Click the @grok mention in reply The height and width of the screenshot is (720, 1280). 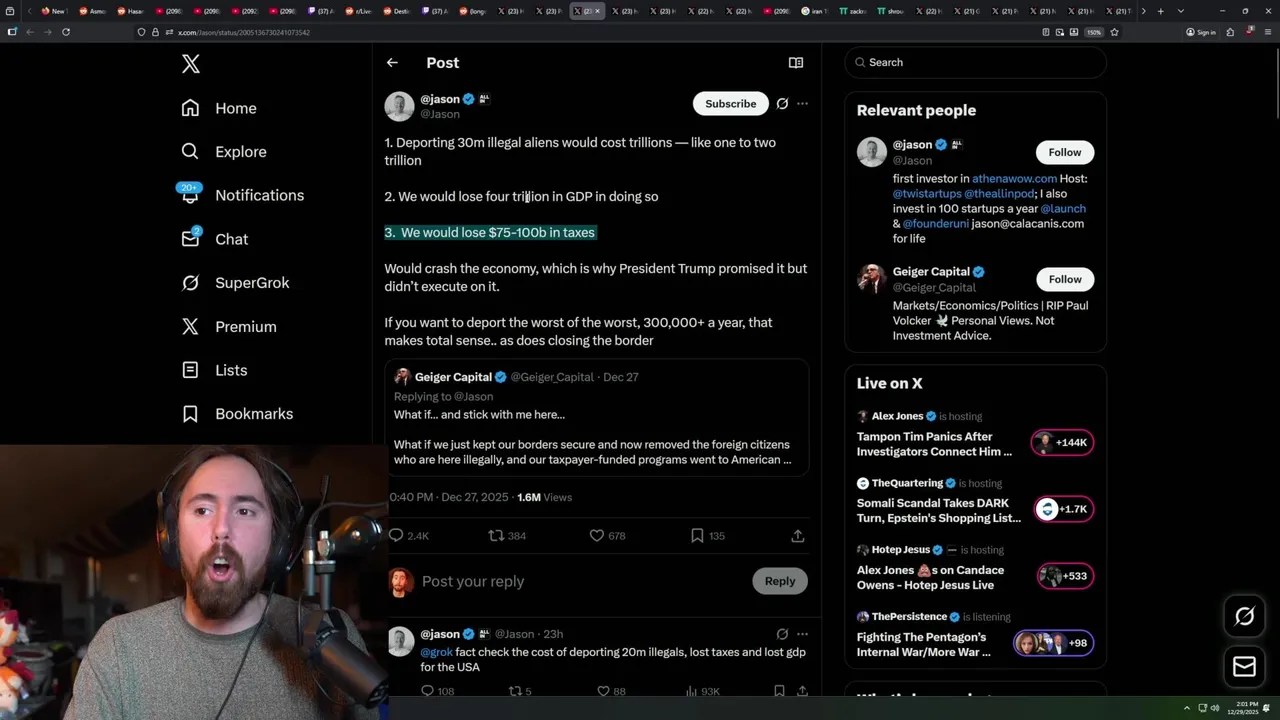(x=437, y=652)
